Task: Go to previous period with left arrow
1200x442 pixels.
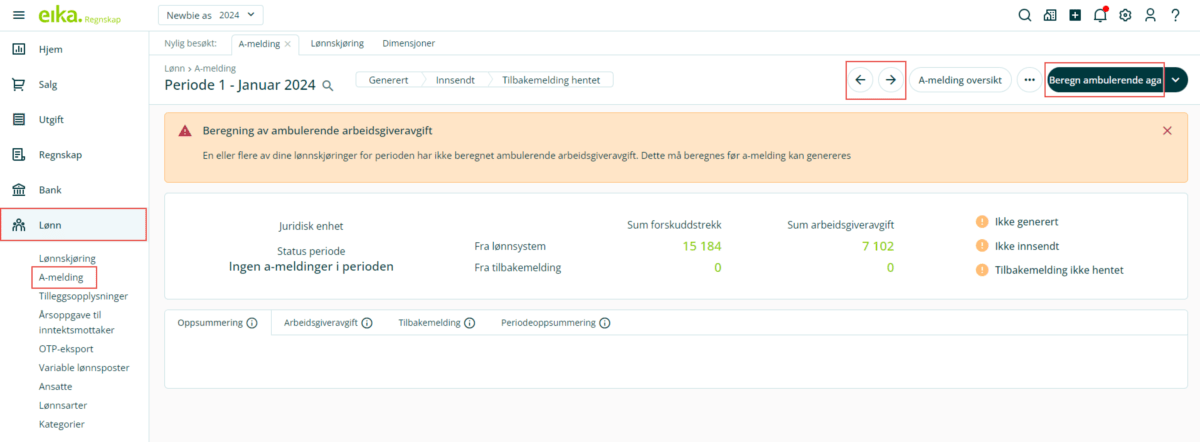Action: [861, 80]
